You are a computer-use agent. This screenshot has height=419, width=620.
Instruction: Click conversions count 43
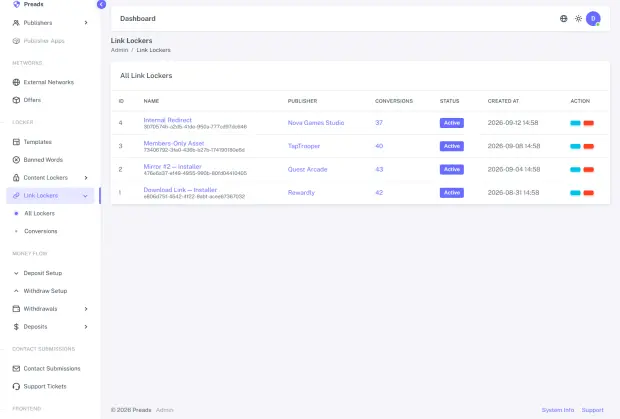point(379,170)
